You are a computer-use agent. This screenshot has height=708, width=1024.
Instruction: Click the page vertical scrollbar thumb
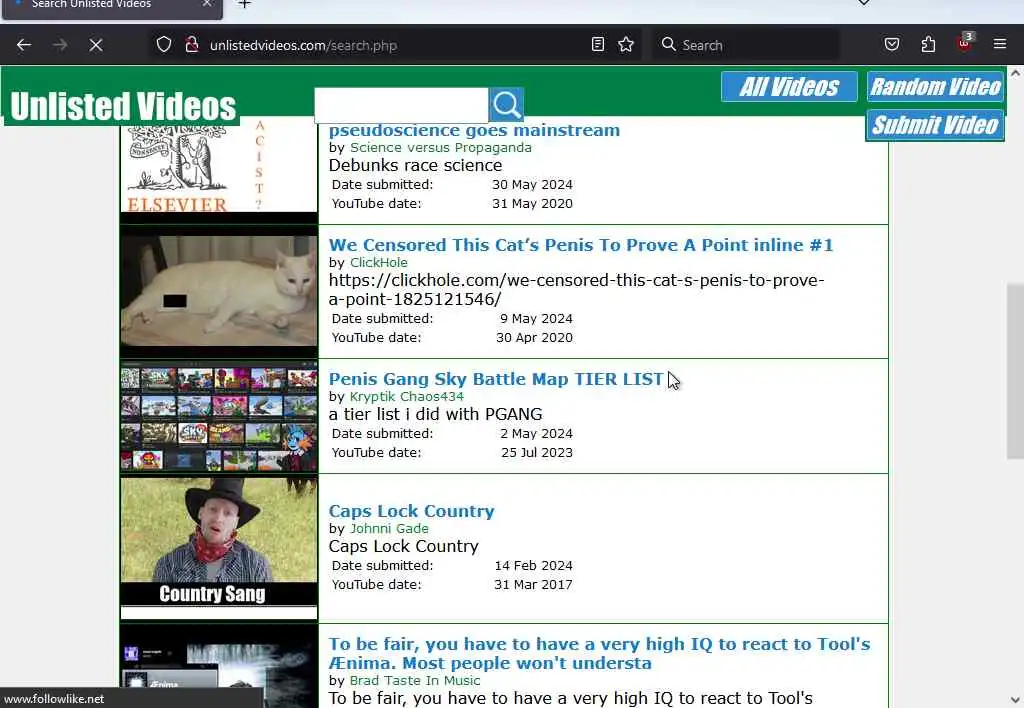pos(1015,371)
